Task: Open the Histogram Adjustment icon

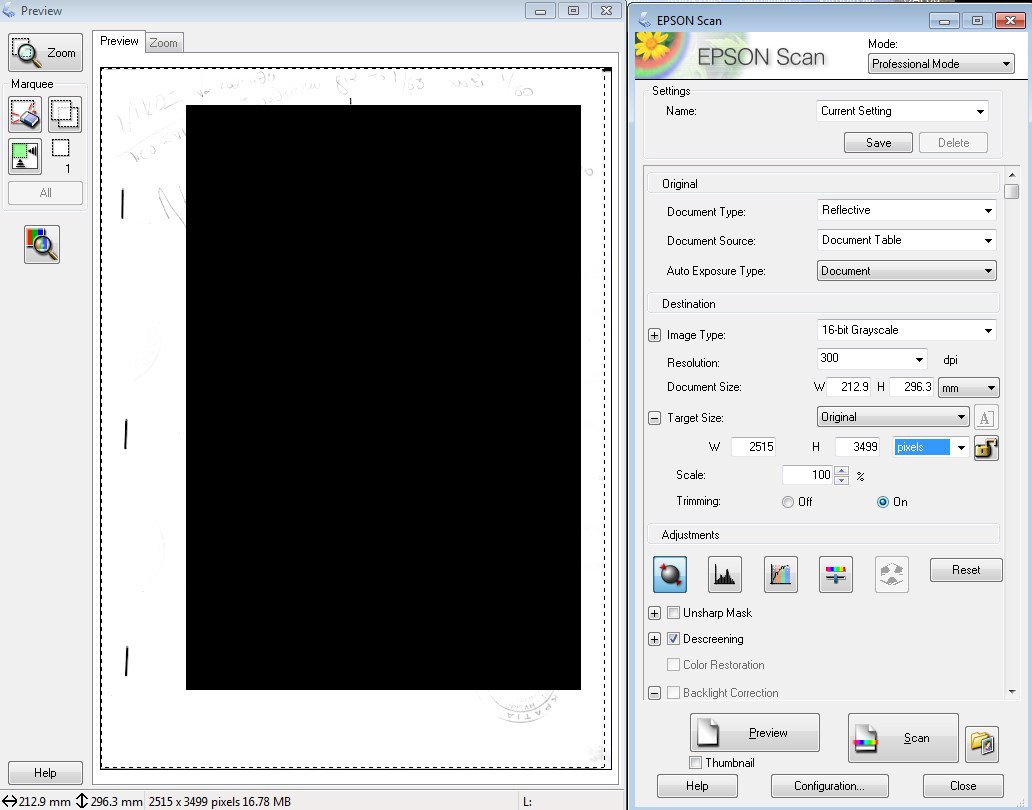Action: [725, 574]
